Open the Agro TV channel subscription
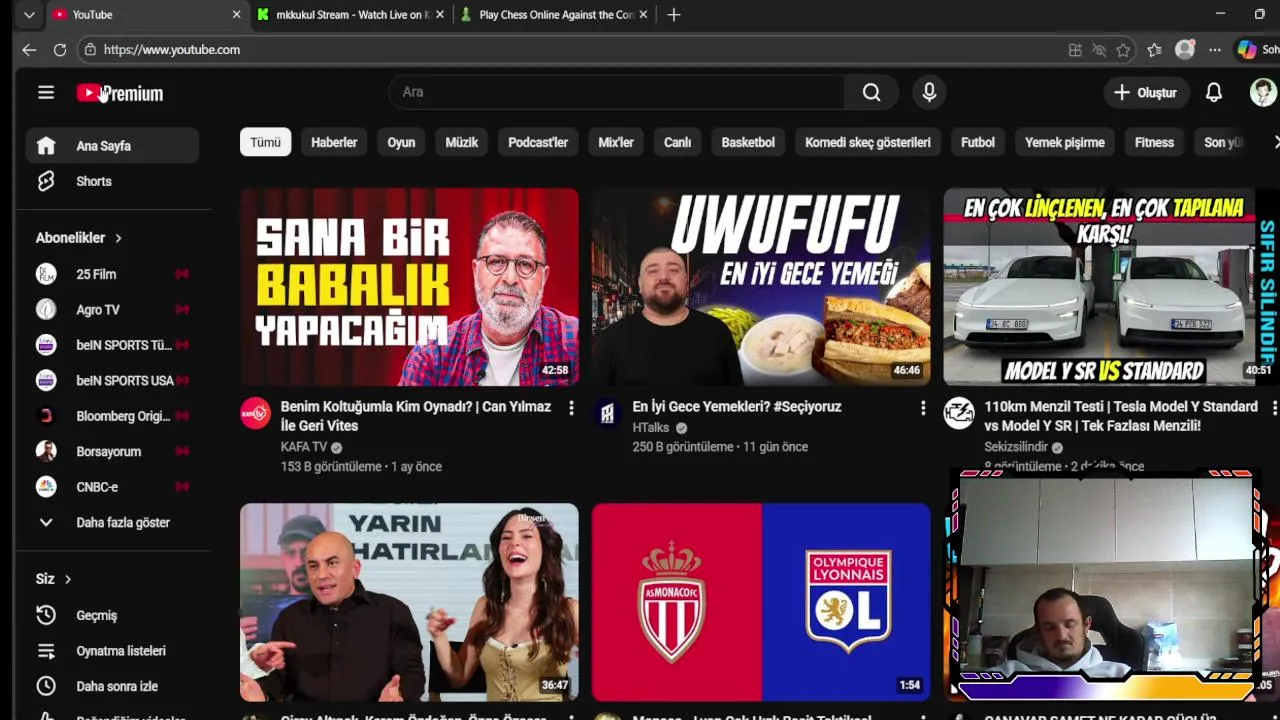Screen dimensions: 1280x720 click(112, 310)
